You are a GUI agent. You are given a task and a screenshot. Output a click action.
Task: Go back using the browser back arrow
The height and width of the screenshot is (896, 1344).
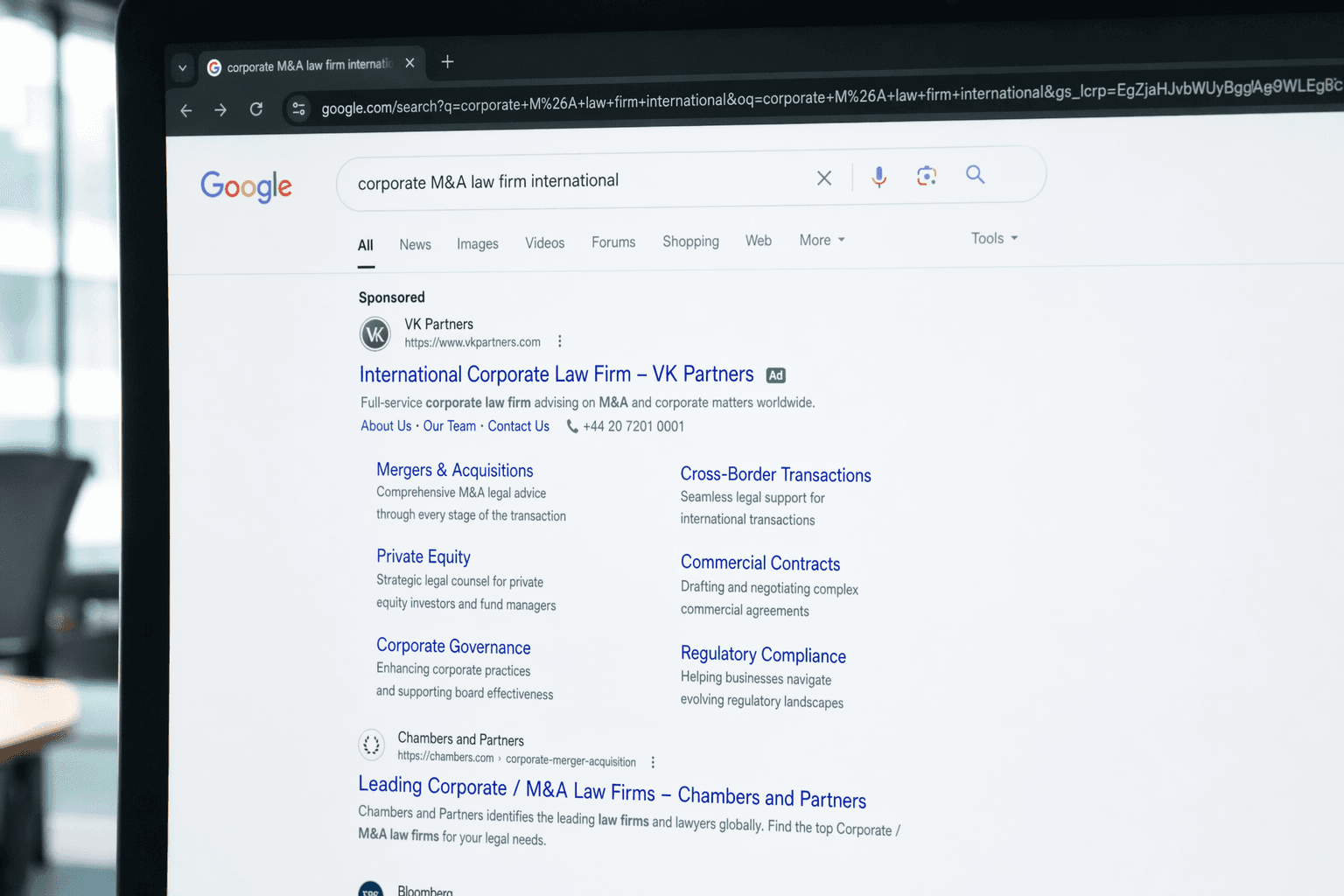pos(186,110)
